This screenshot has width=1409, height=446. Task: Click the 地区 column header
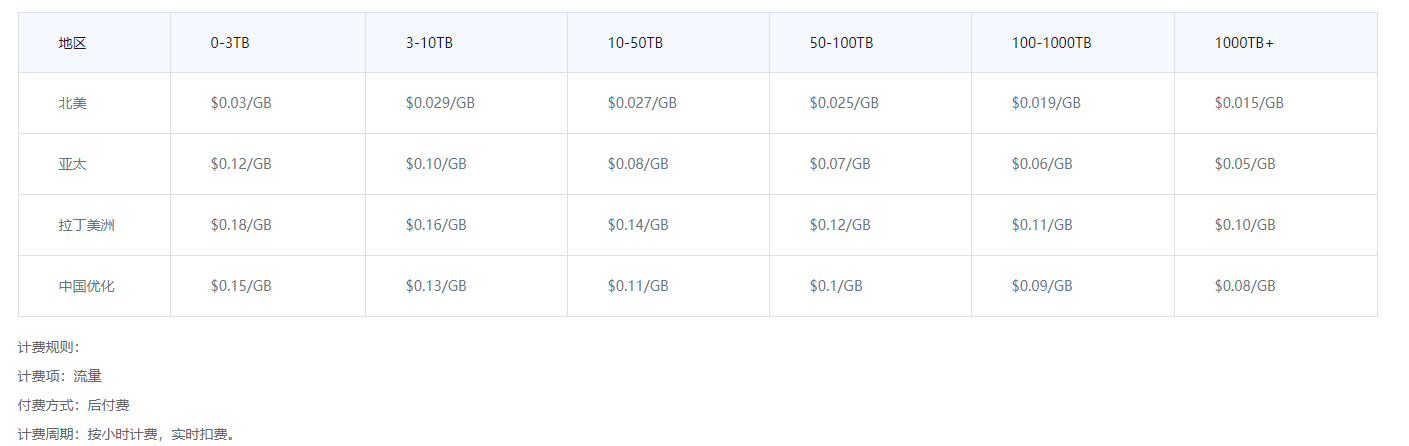(x=72, y=43)
